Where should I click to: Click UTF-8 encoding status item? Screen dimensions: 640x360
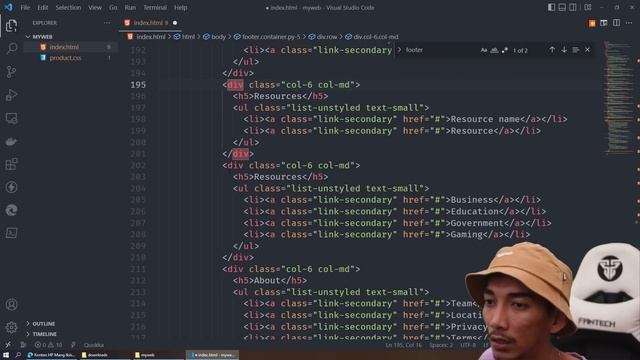pyautogui.click(x=468, y=345)
